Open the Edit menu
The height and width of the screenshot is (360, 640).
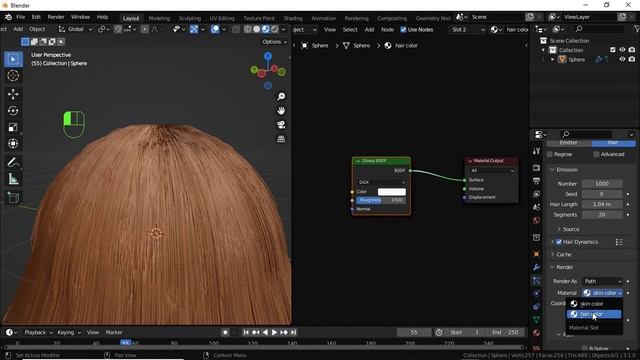[36, 17]
